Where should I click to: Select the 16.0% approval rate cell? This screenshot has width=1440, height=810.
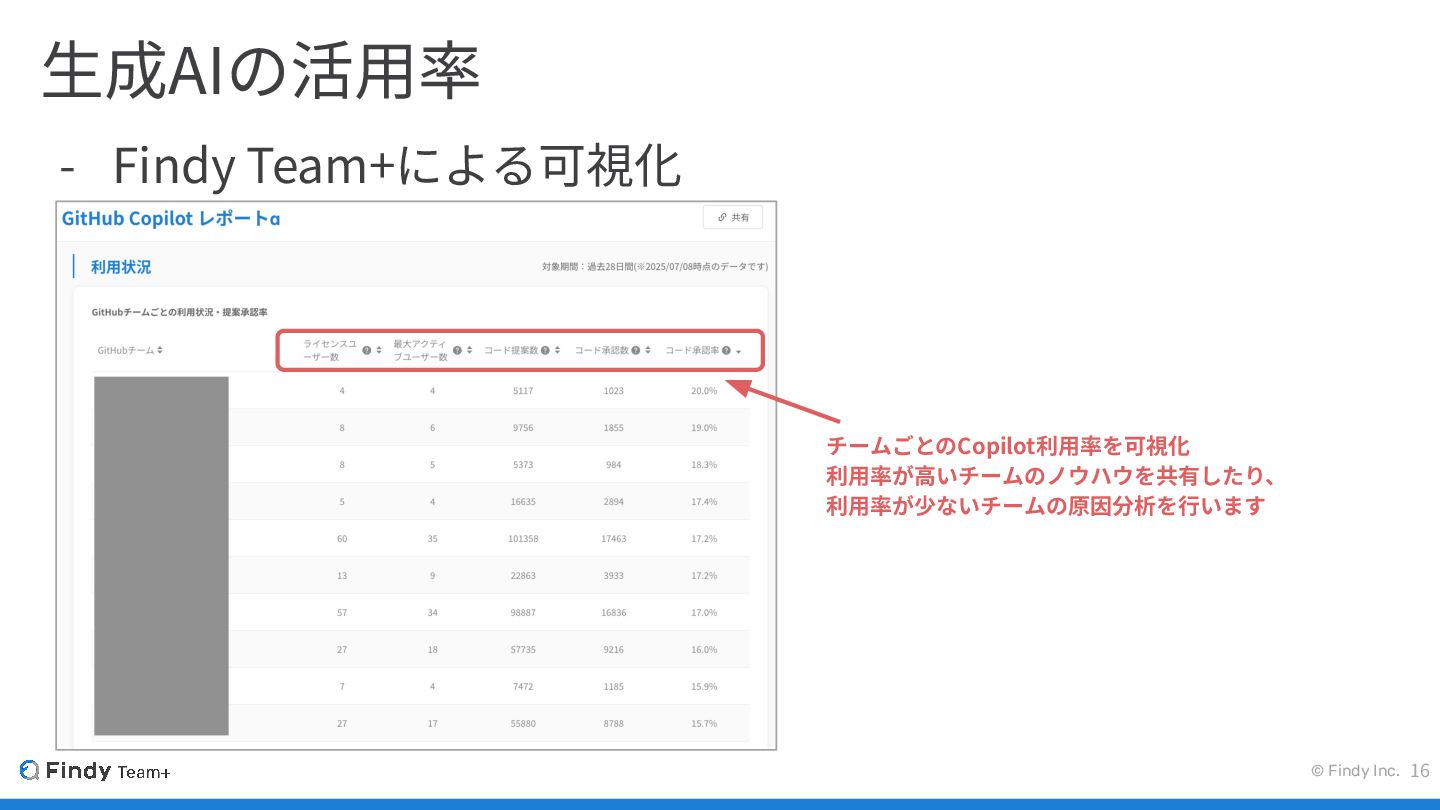click(704, 650)
